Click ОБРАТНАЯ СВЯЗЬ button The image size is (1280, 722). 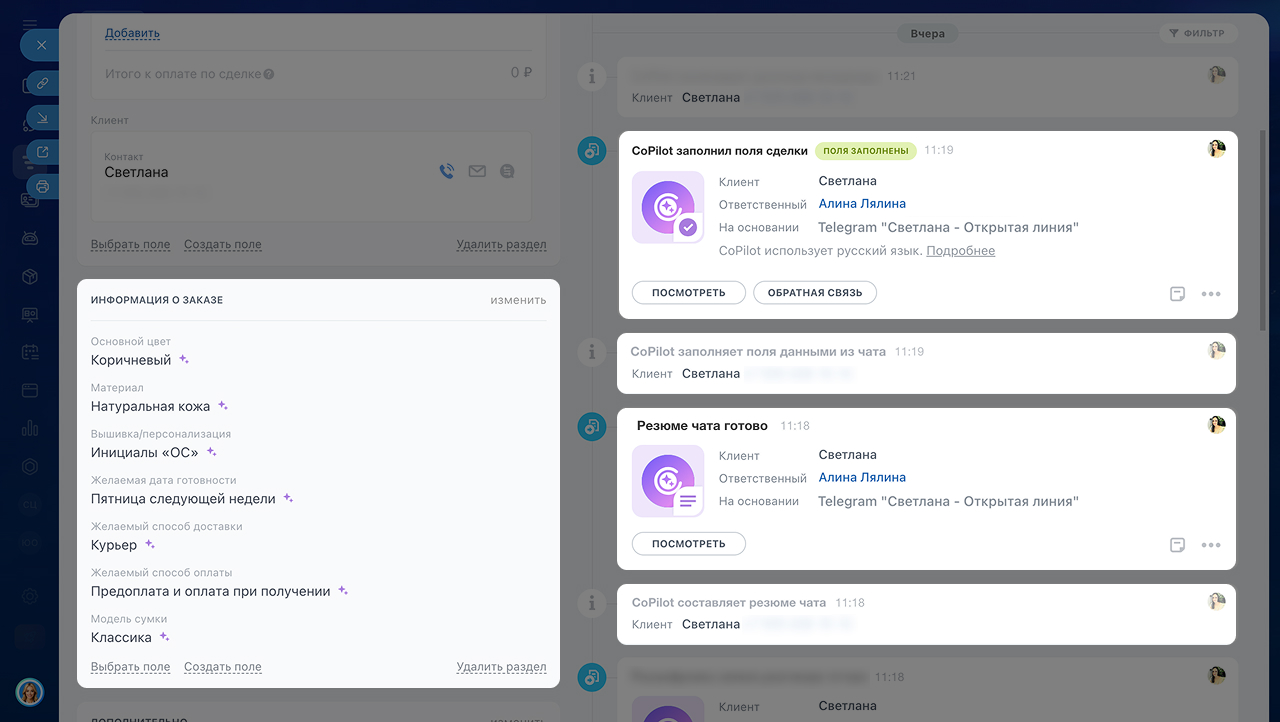click(815, 293)
